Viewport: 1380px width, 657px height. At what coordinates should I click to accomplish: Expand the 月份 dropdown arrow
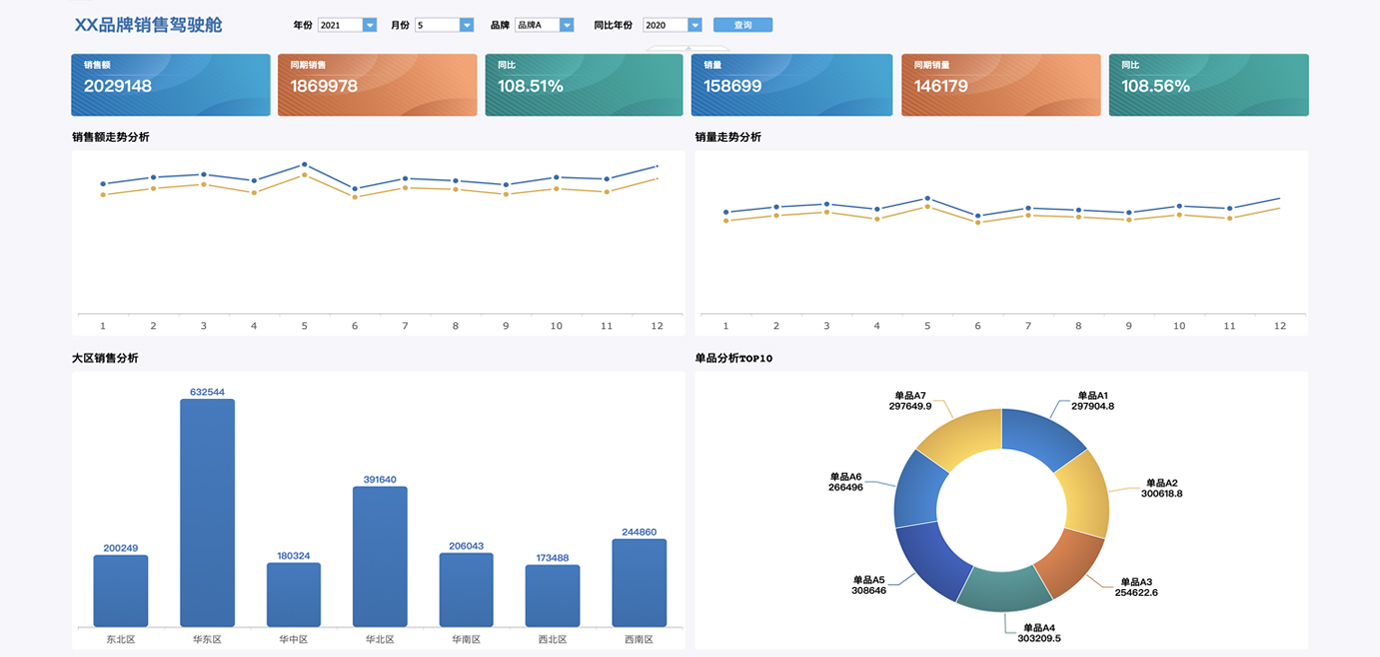[x=466, y=25]
